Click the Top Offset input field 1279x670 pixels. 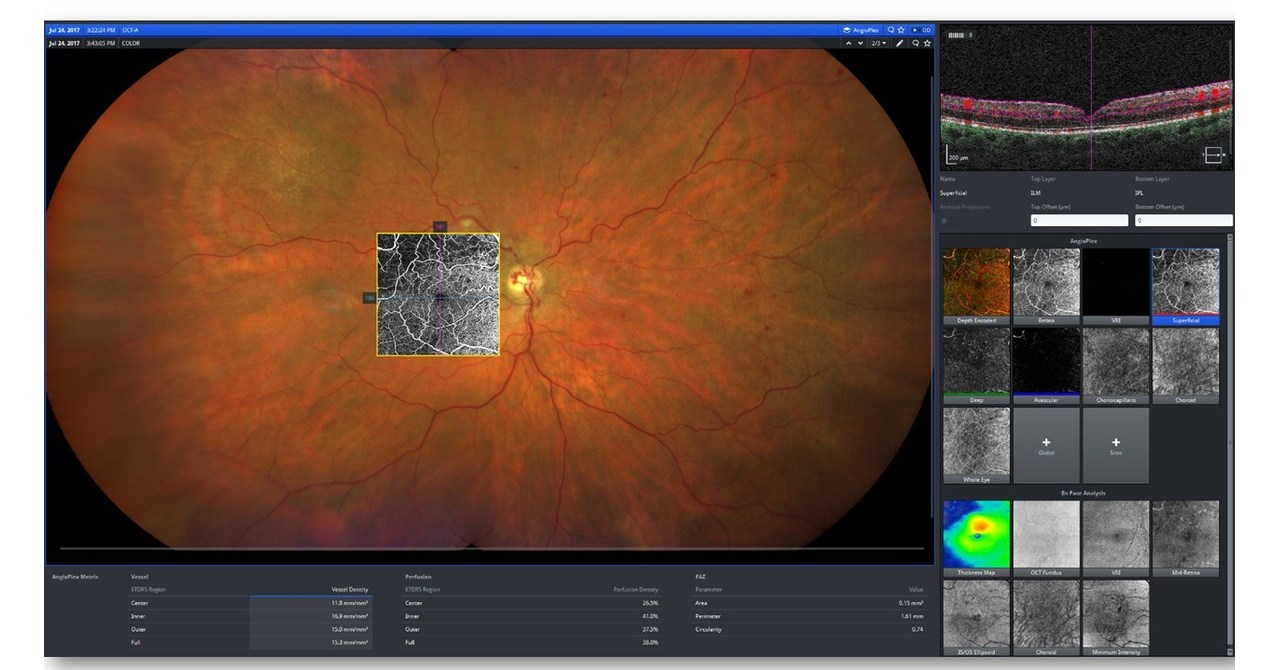point(1079,219)
